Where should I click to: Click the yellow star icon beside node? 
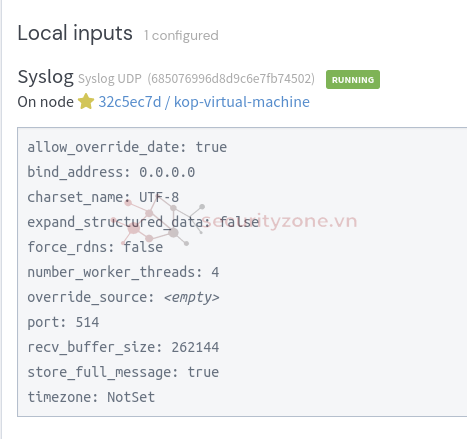click(x=86, y=101)
